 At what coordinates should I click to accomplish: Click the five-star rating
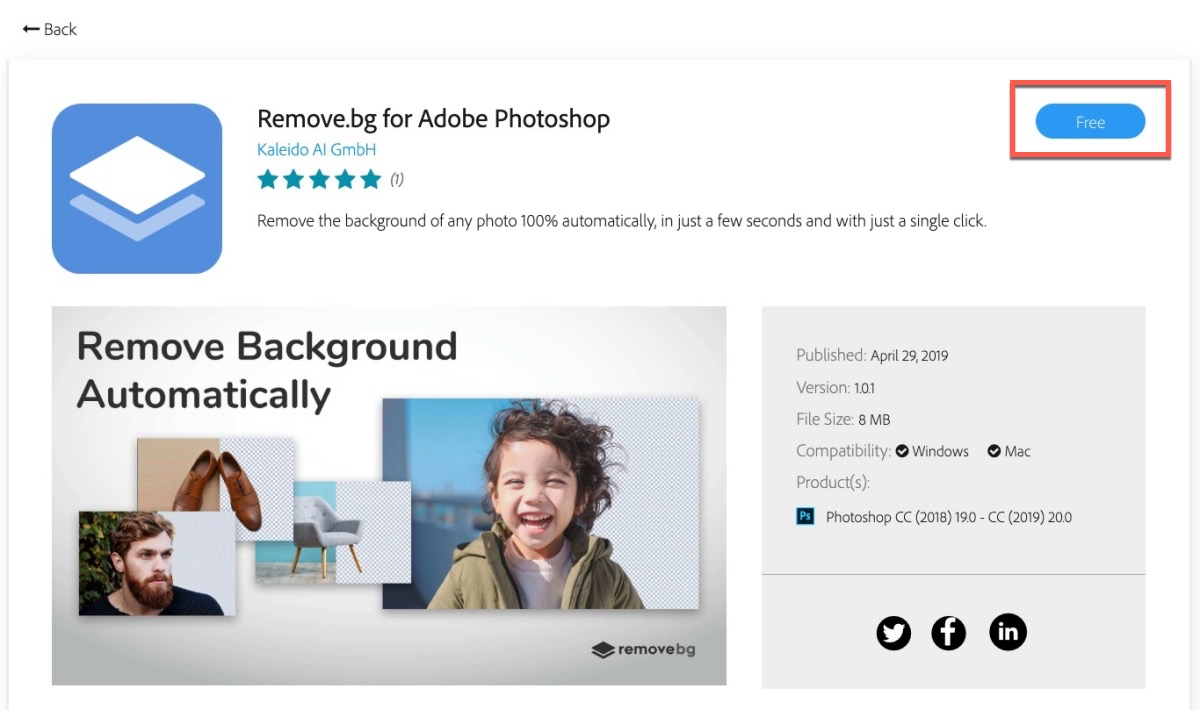coord(319,179)
